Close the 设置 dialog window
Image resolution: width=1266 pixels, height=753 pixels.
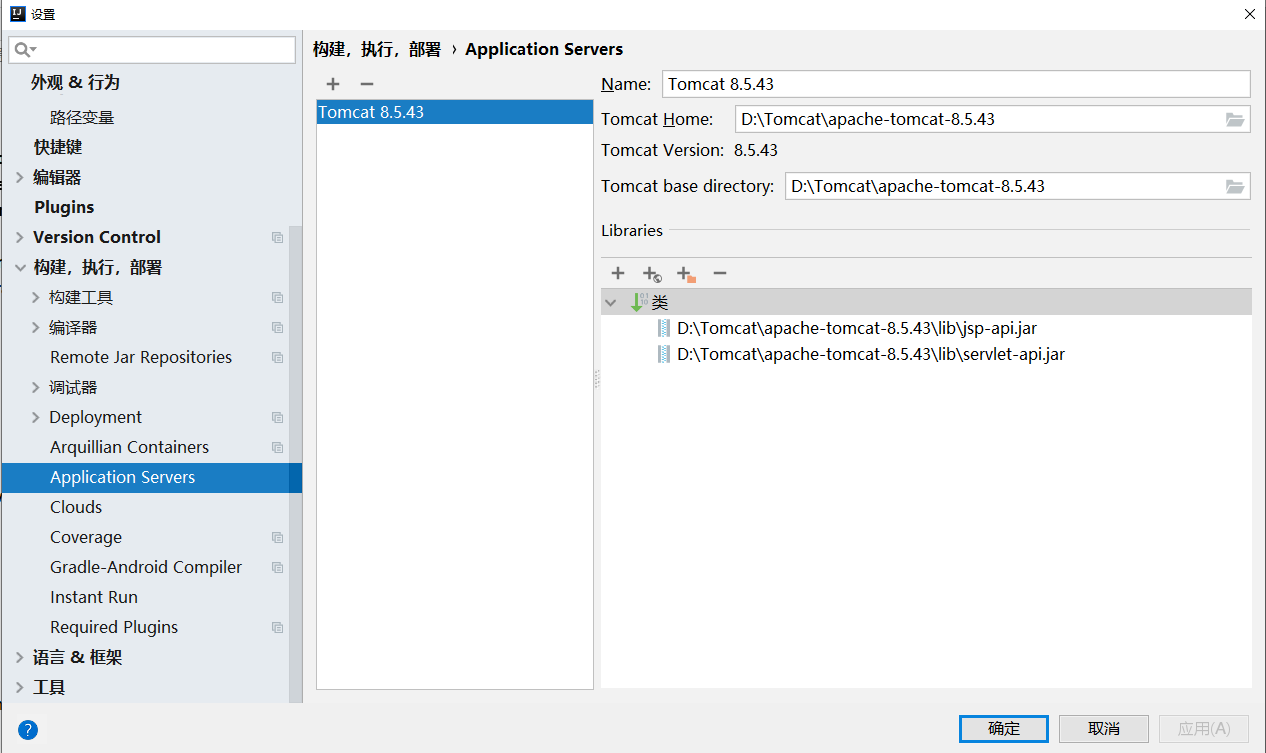(x=1249, y=14)
